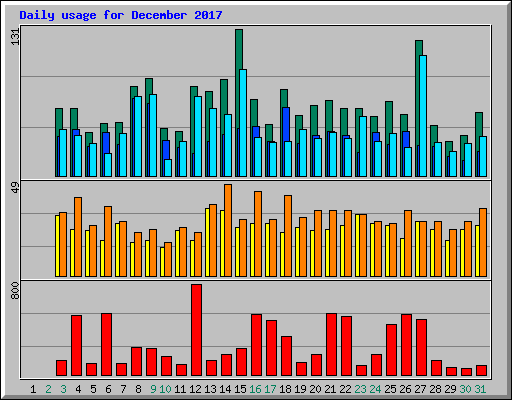Click day label 5 on the x-axis
The height and width of the screenshot is (400, 512).
[93, 389]
